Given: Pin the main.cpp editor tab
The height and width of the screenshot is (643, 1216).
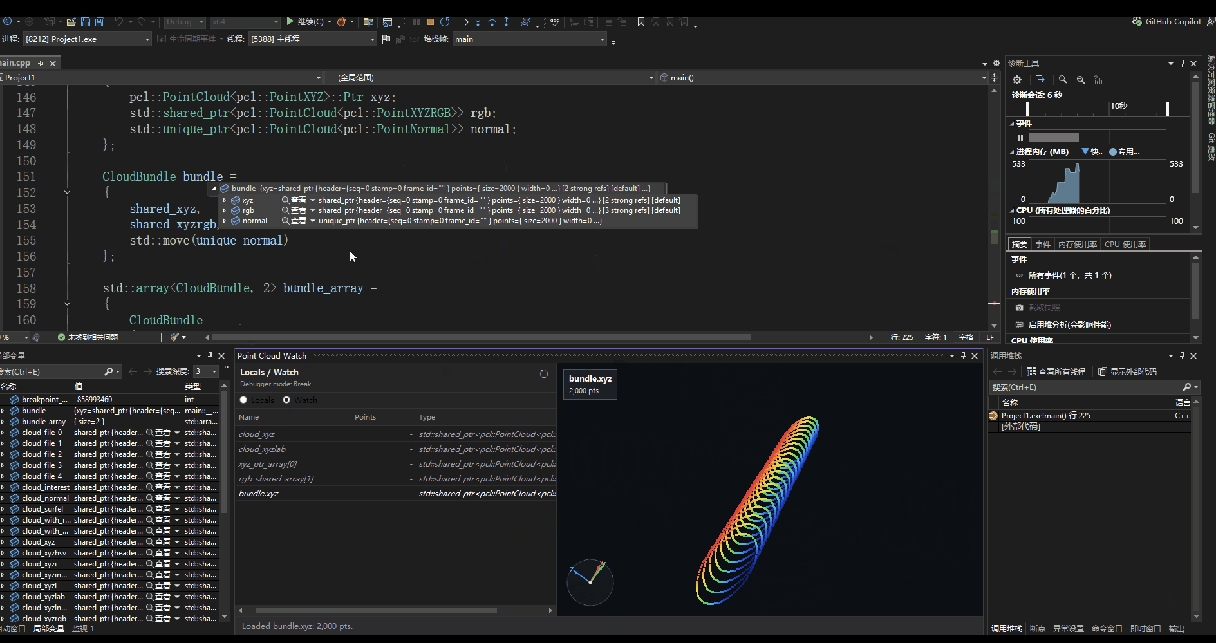Looking at the screenshot, I should tap(39, 62).
